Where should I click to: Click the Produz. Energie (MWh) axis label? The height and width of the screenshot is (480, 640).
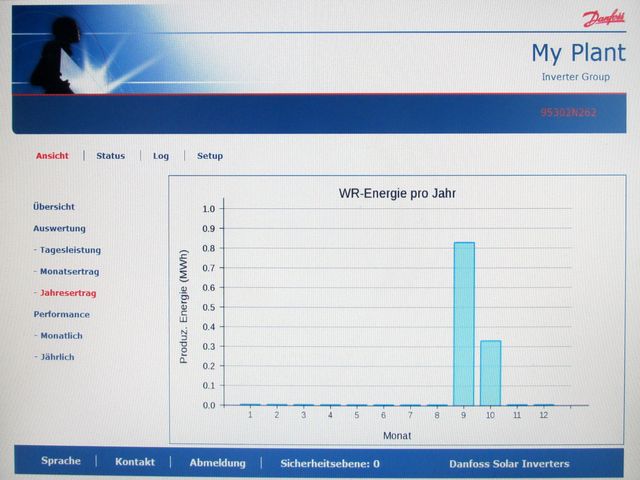tap(184, 307)
